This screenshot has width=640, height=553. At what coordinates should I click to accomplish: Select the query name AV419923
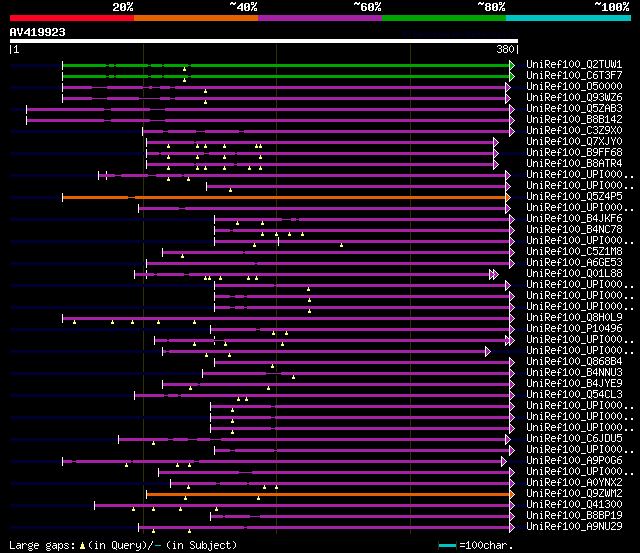(38, 32)
